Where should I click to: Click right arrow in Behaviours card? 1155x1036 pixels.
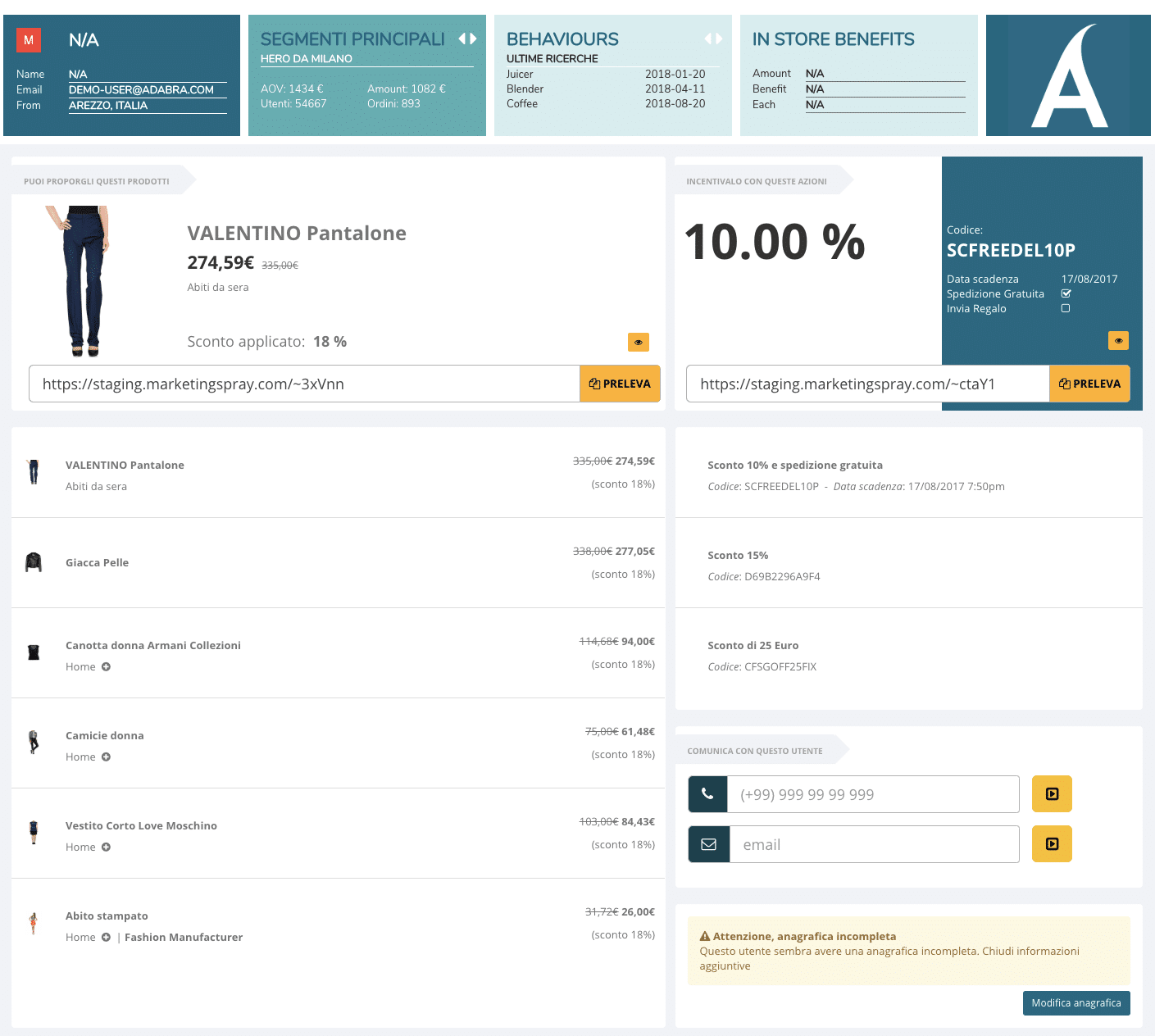pyautogui.click(x=719, y=39)
